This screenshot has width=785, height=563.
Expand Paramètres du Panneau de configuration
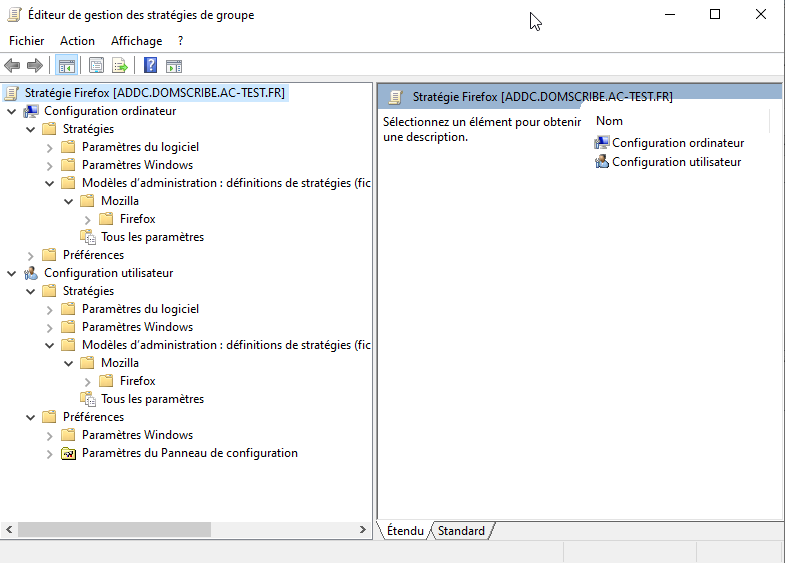pos(50,454)
